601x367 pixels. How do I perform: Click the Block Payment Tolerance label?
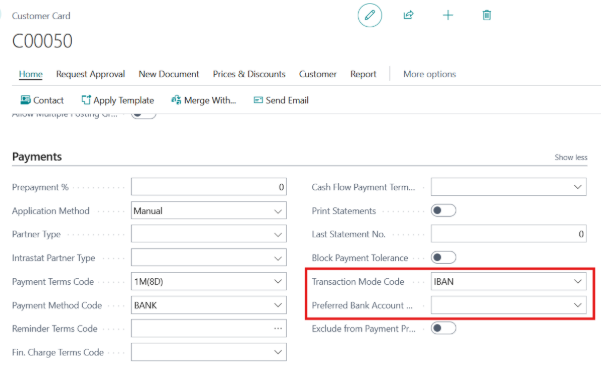click(x=360, y=258)
